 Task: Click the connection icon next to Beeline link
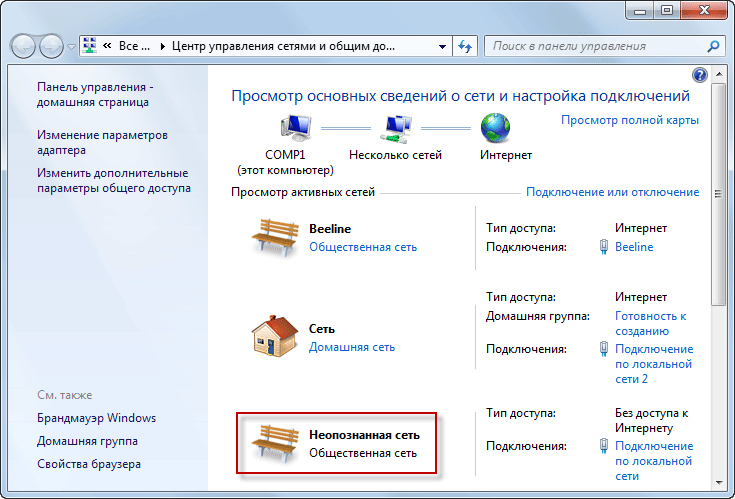(x=604, y=247)
